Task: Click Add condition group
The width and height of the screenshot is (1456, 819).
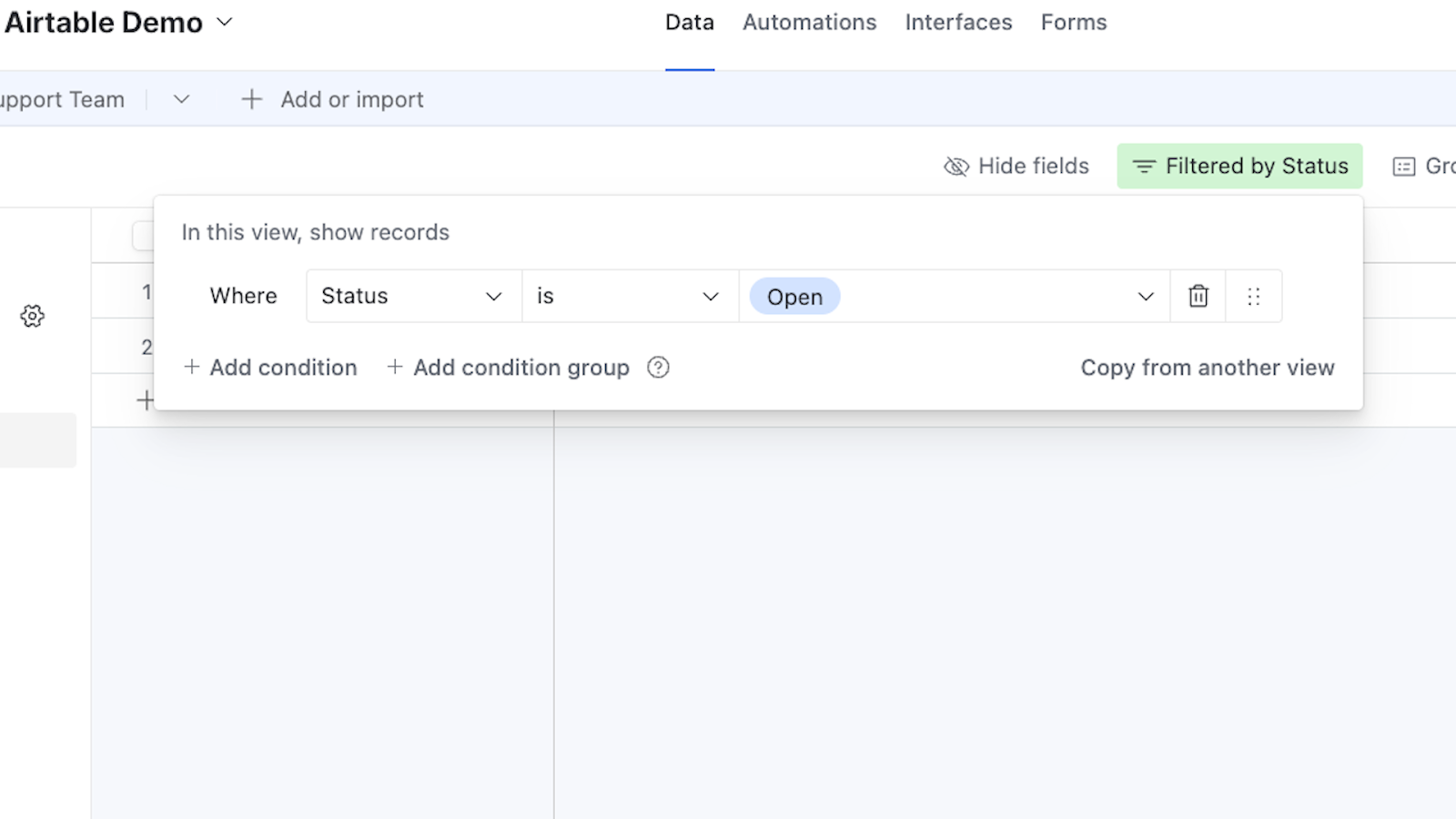Action: [508, 368]
